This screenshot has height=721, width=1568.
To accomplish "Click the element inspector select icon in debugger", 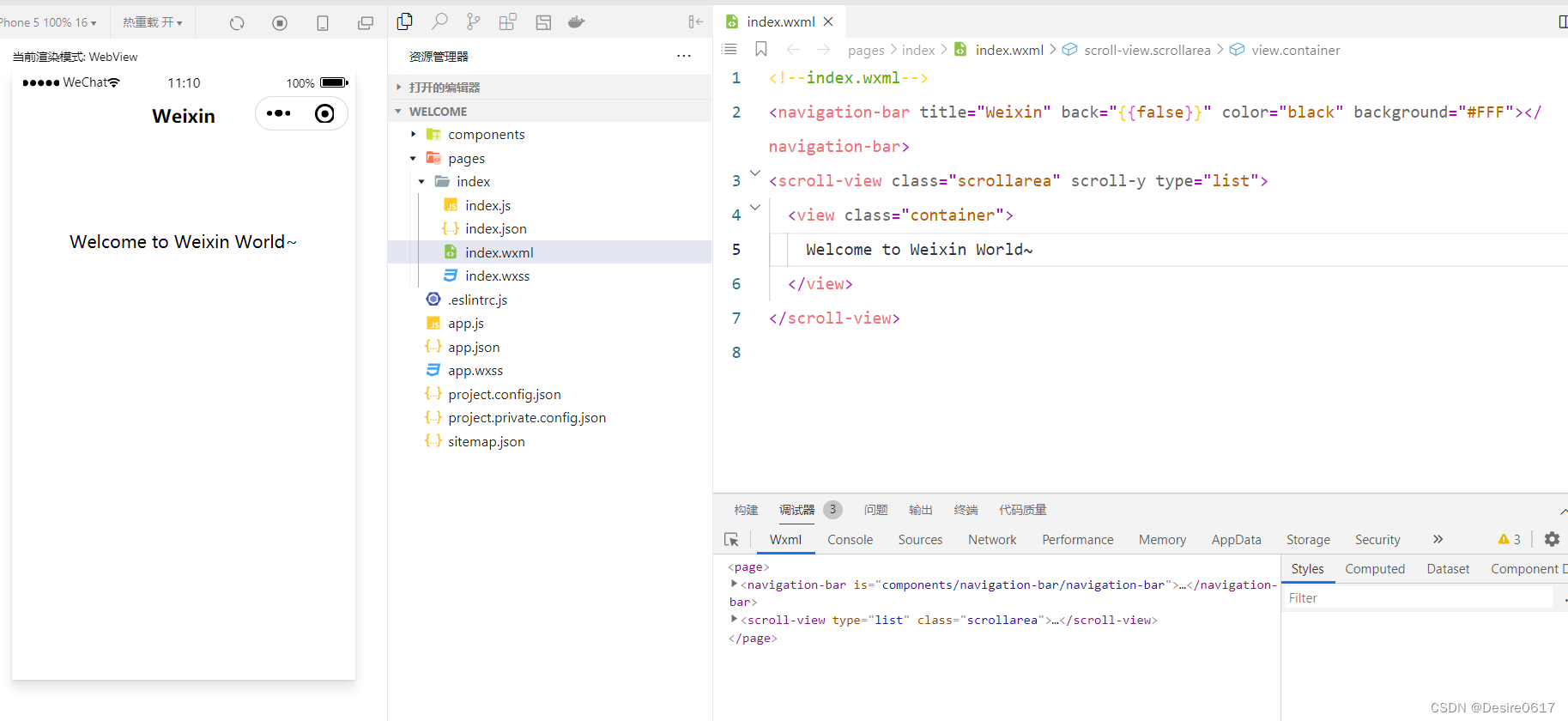I will point(731,540).
